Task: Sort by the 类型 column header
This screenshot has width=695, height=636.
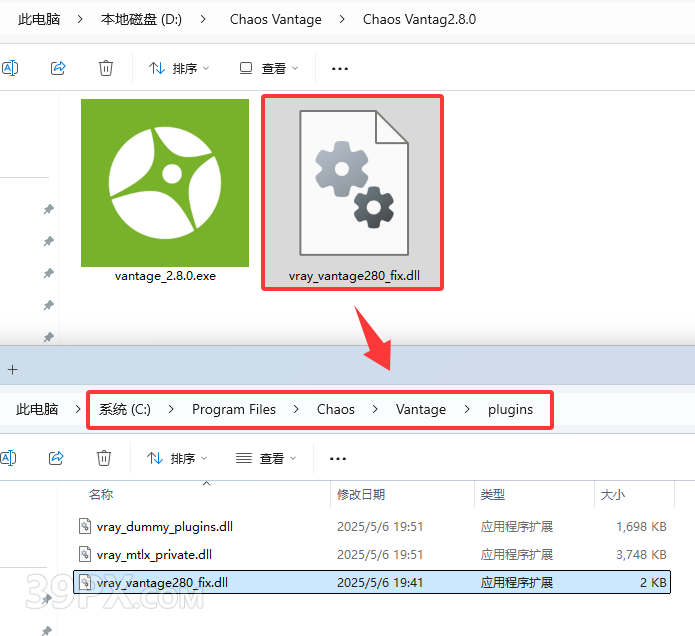Action: click(x=493, y=494)
